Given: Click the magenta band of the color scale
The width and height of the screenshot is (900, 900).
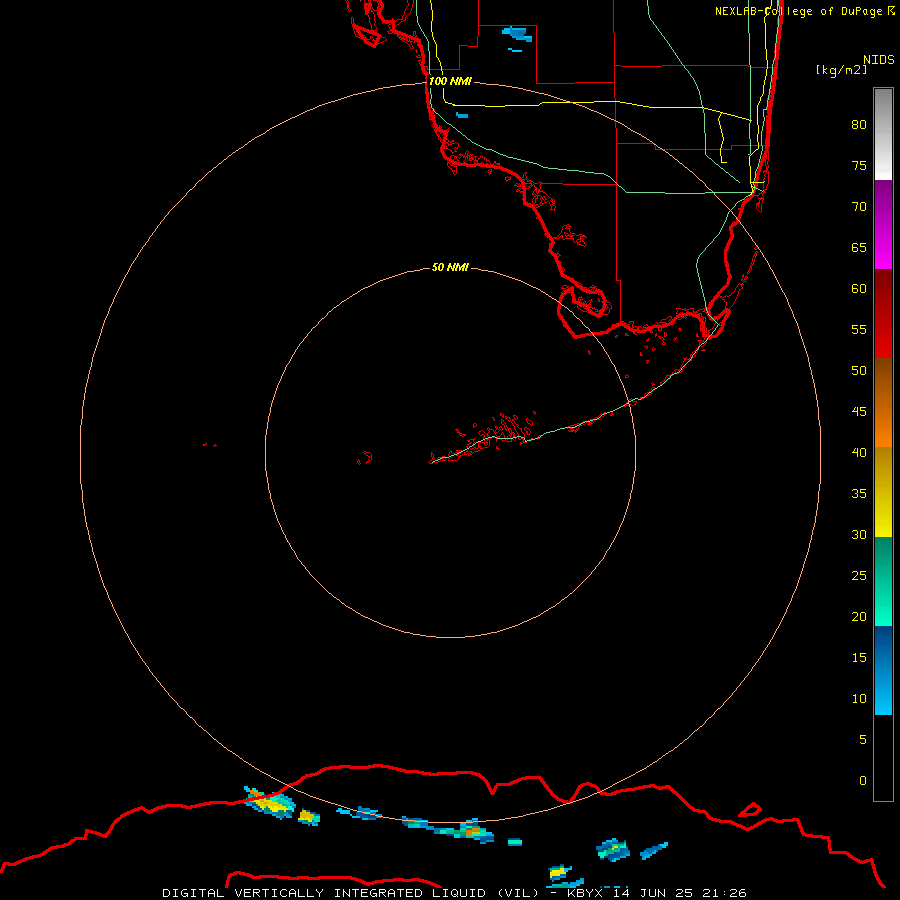Looking at the screenshot, I should [x=883, y=225].
